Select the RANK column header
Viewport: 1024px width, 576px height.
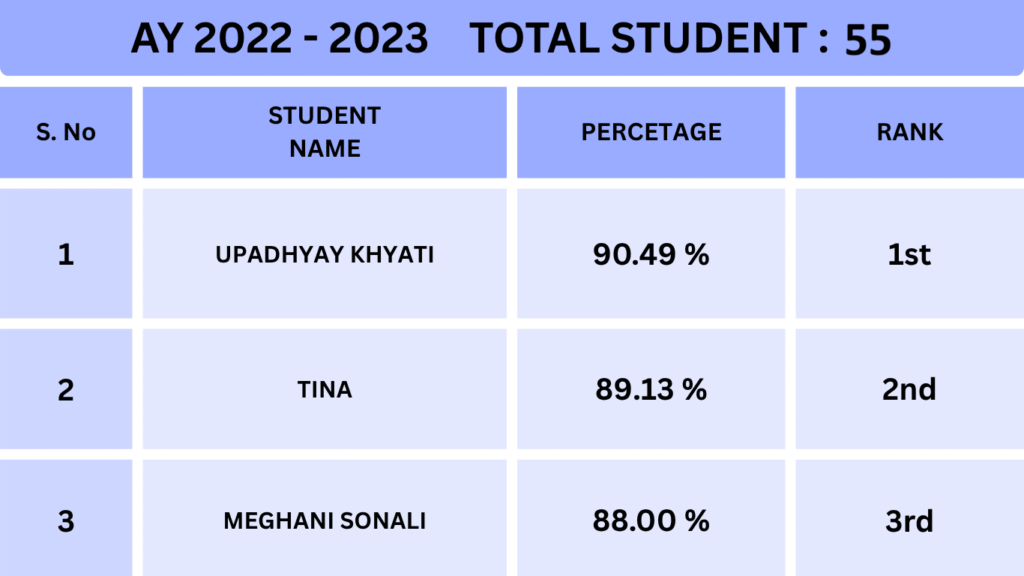coord(910,132)
